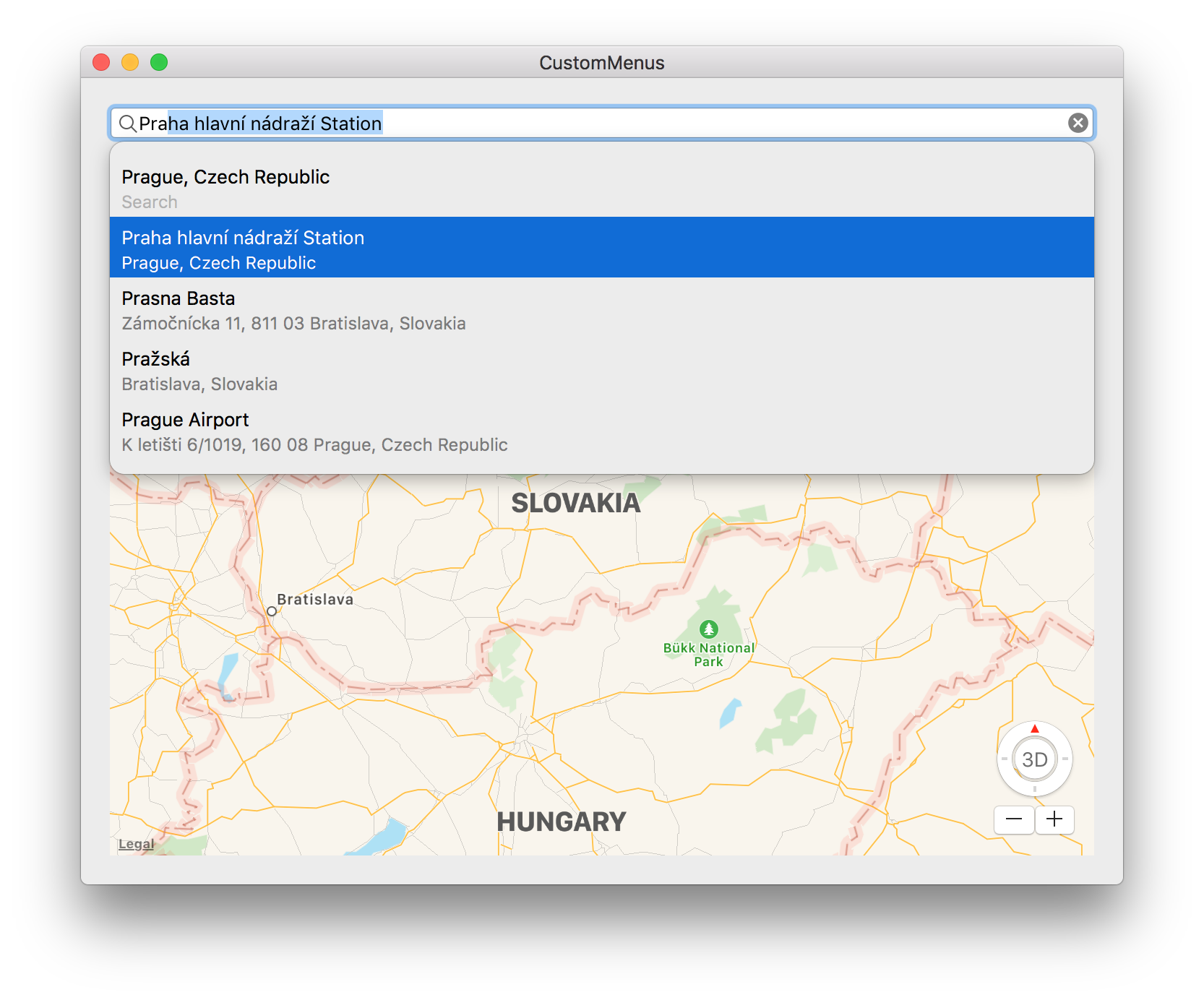Select the Prague Airport suggestion

click(602, 429)
